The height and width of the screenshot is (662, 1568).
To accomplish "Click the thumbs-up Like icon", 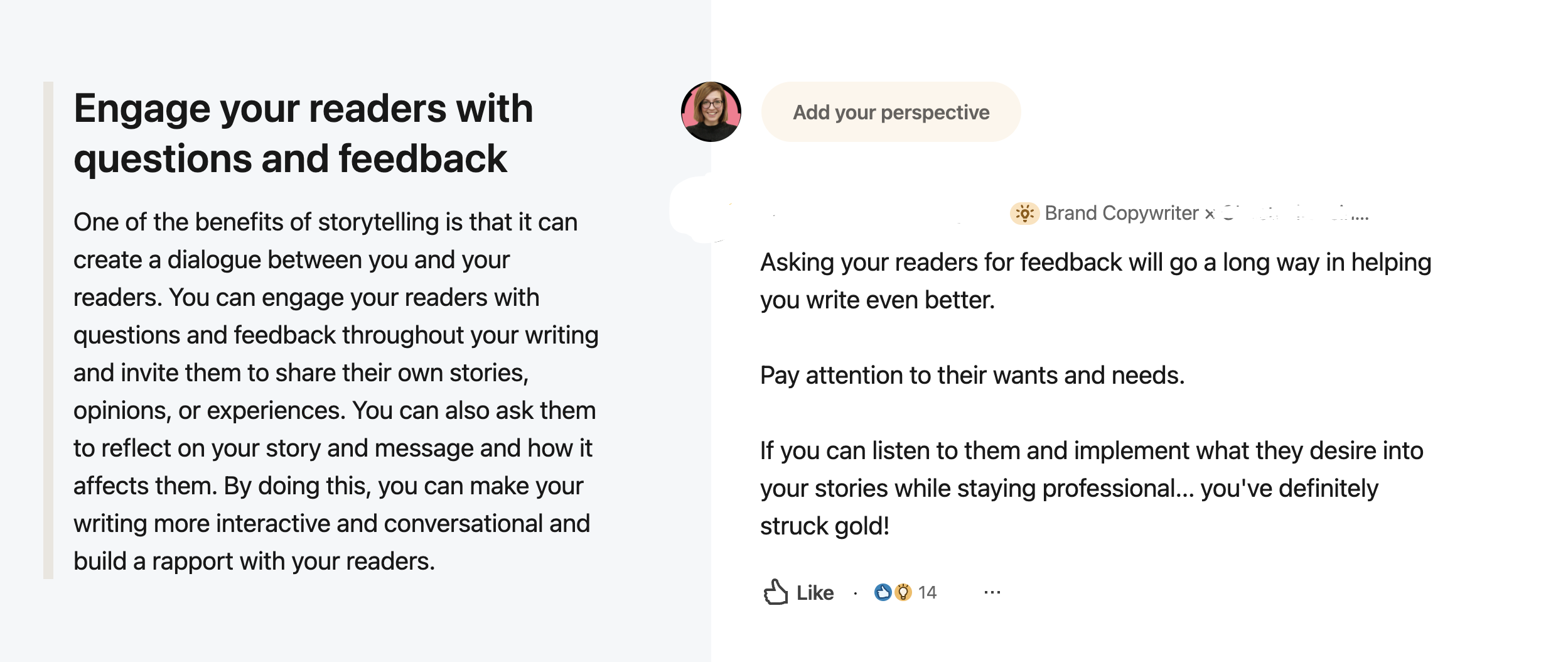I will pyautogui.click(x=776, y=592).
